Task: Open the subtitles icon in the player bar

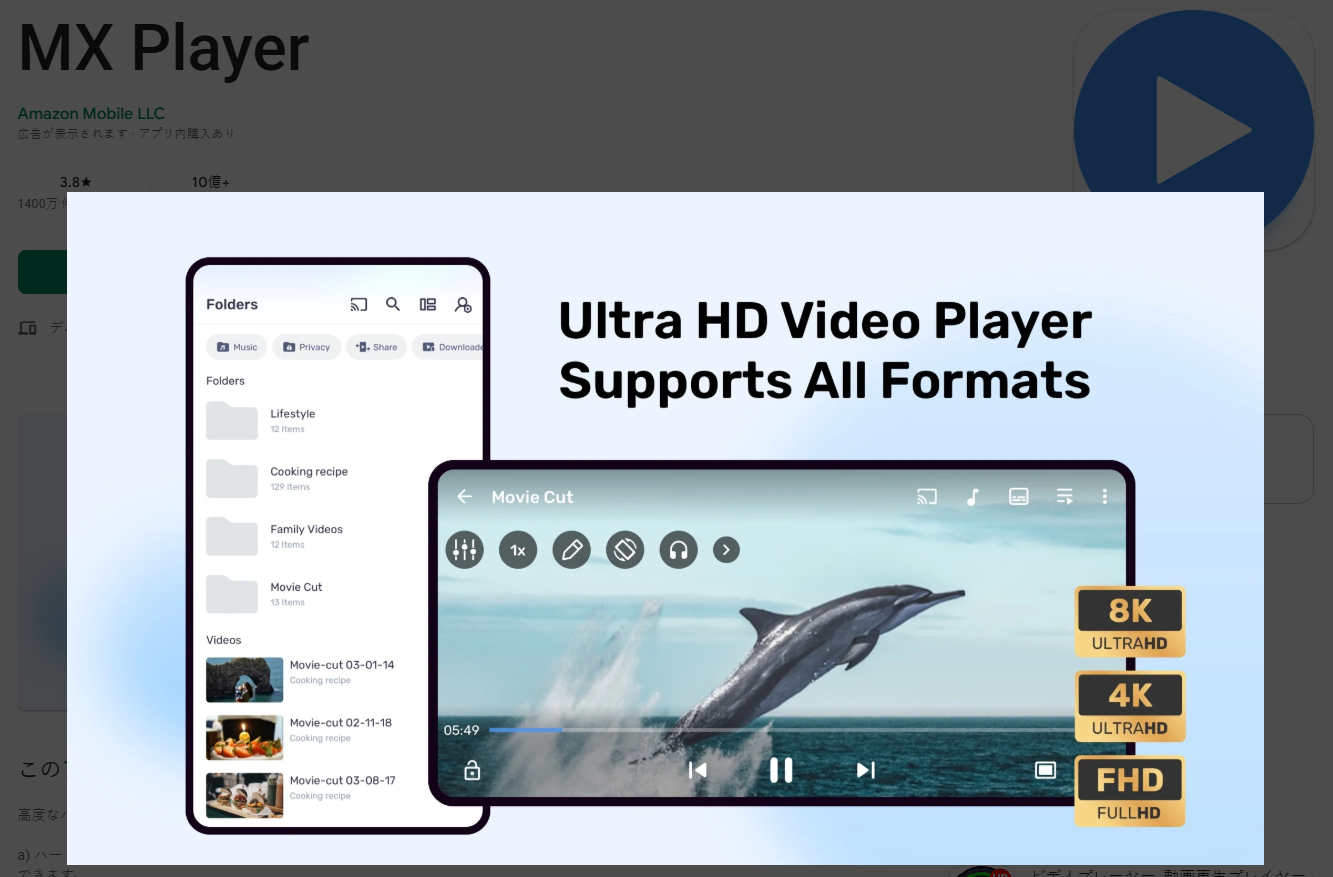Action: pyautogui.click(x=1019, y=497)
